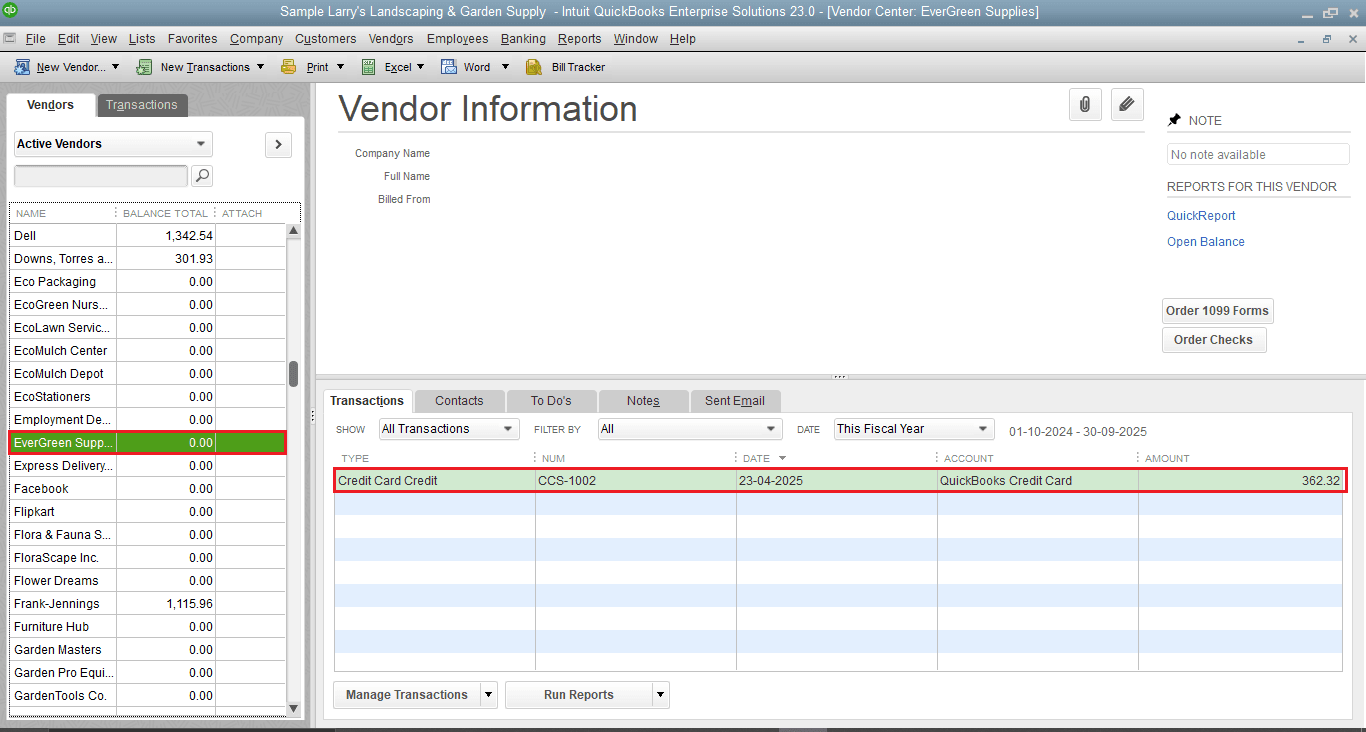Click the vendor search magnifier icon
The height and width of the screenshot is (732, 1366).
(x=202, y=175)
